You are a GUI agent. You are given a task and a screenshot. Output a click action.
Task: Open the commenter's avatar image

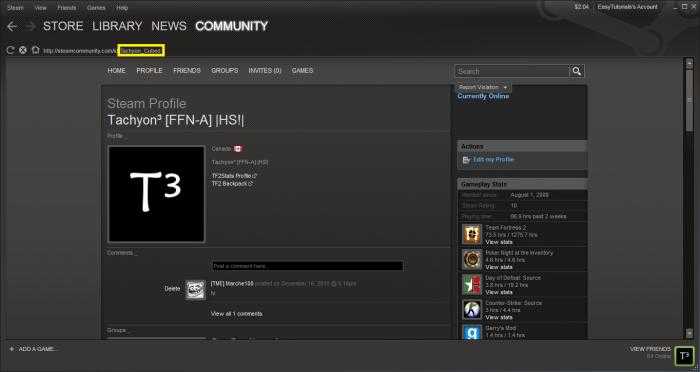coord(196,289)
